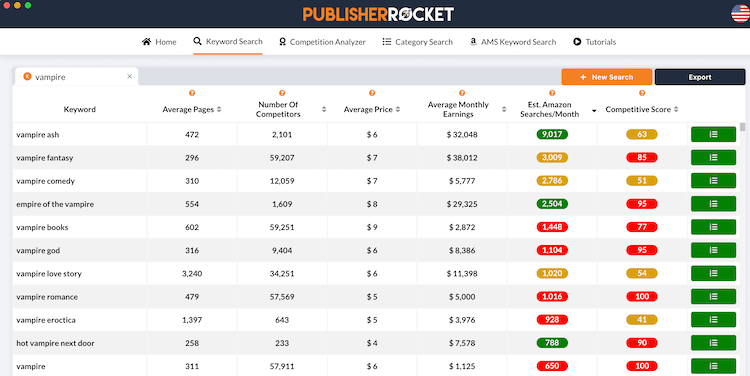Open competition list for hot vampire next door
The height and width of the screenshot is (376, 750).
pyautogui.click(x=713, y=343)
